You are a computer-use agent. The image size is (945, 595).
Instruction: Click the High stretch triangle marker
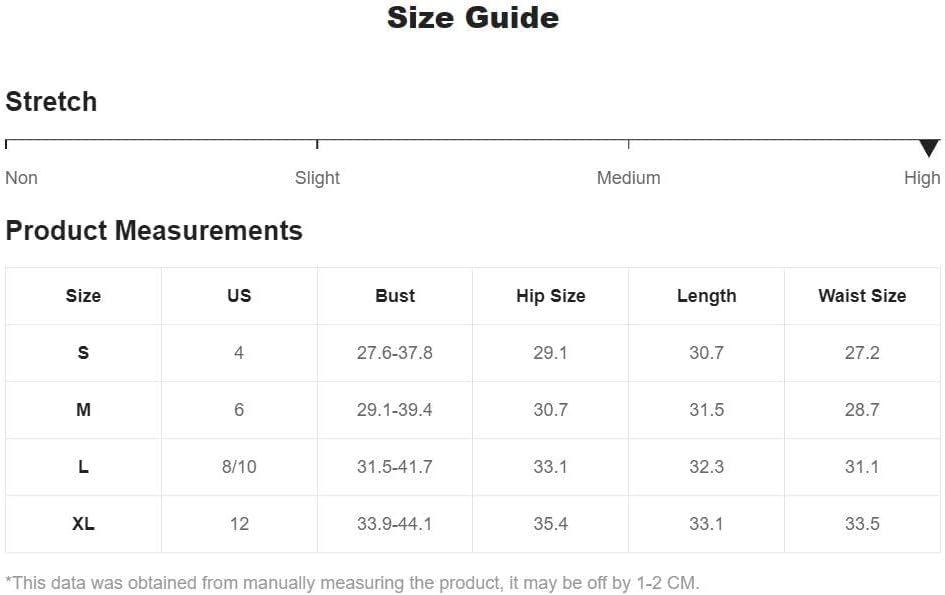coord(929,148)
